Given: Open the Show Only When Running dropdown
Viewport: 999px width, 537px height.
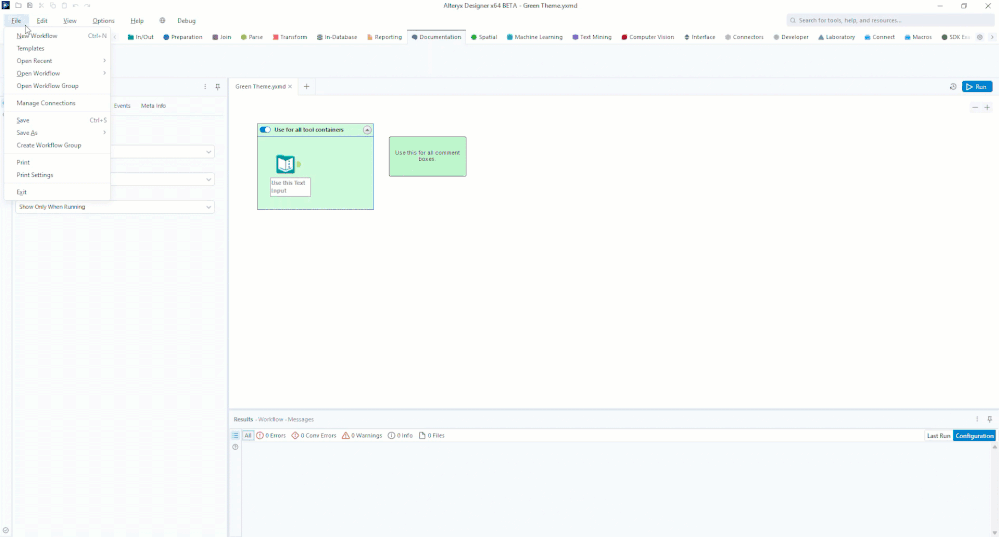Looking at the screenshot, I should coord(115,207).
